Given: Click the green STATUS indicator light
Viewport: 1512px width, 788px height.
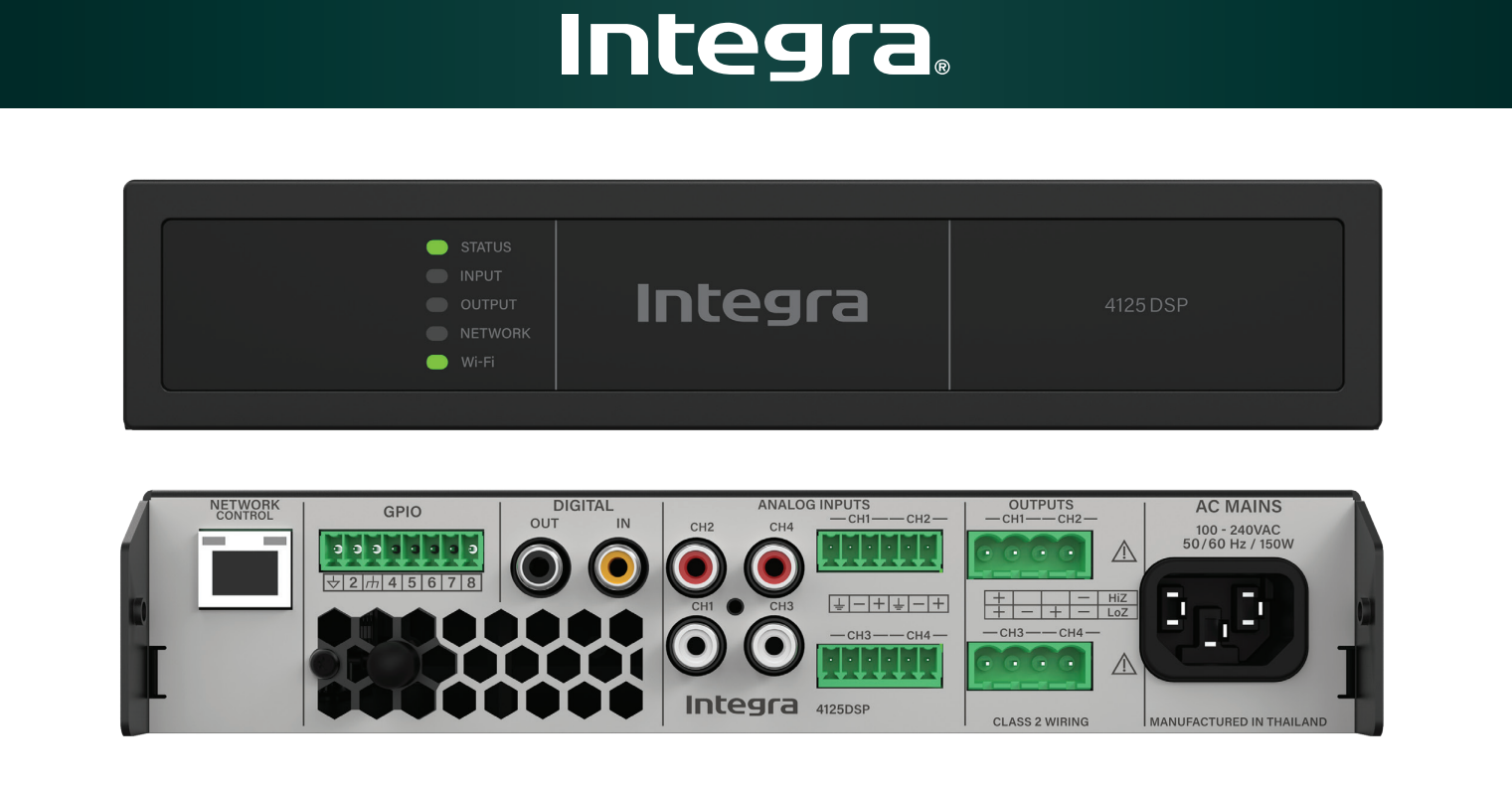Looking at the screenshot, I should coord(437,247).
